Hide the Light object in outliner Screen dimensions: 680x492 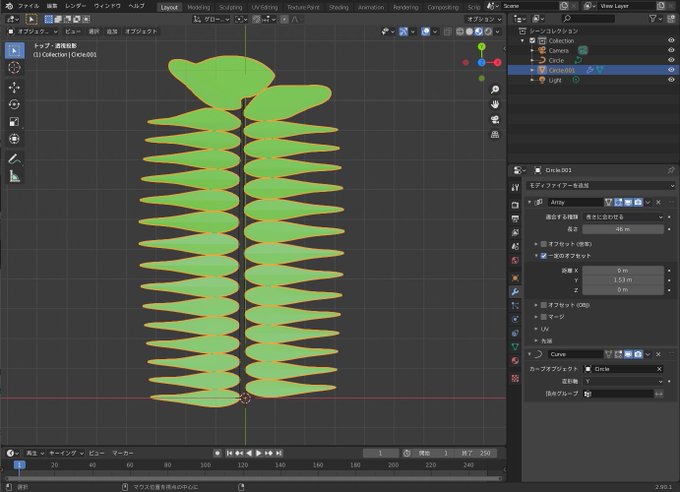(671, 80)
